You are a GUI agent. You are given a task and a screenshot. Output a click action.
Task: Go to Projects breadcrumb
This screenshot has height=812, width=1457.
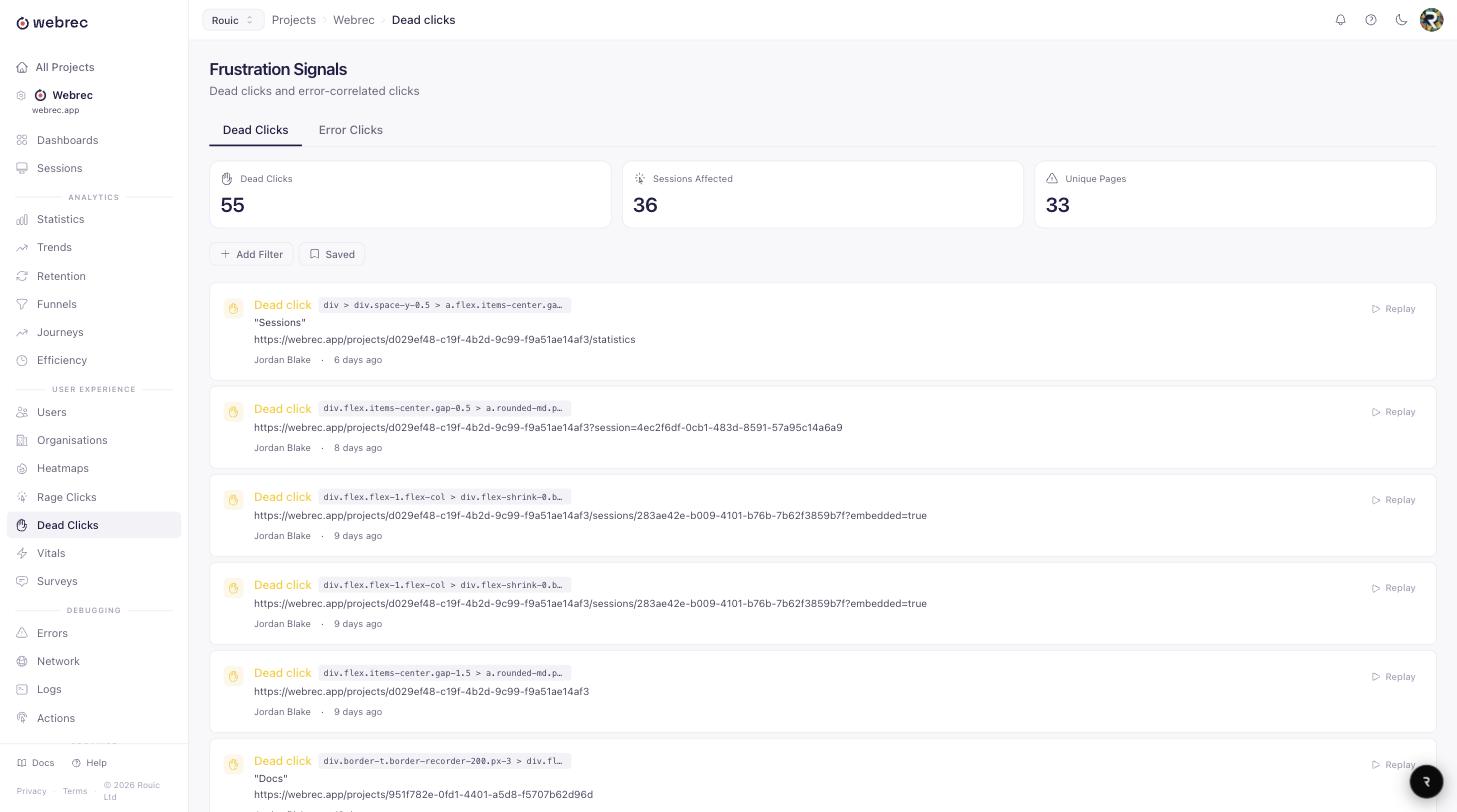[x=294, y=20]
